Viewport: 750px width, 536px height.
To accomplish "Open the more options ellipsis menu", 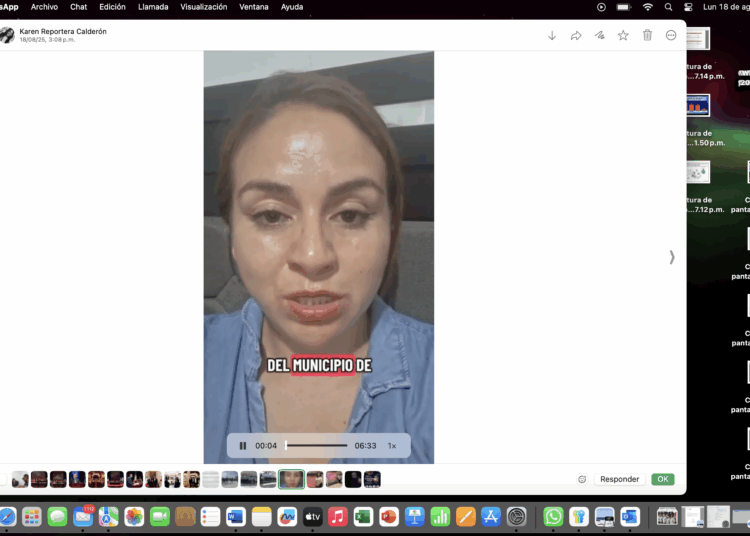I will pyautogui.click(x=671, y=35).
